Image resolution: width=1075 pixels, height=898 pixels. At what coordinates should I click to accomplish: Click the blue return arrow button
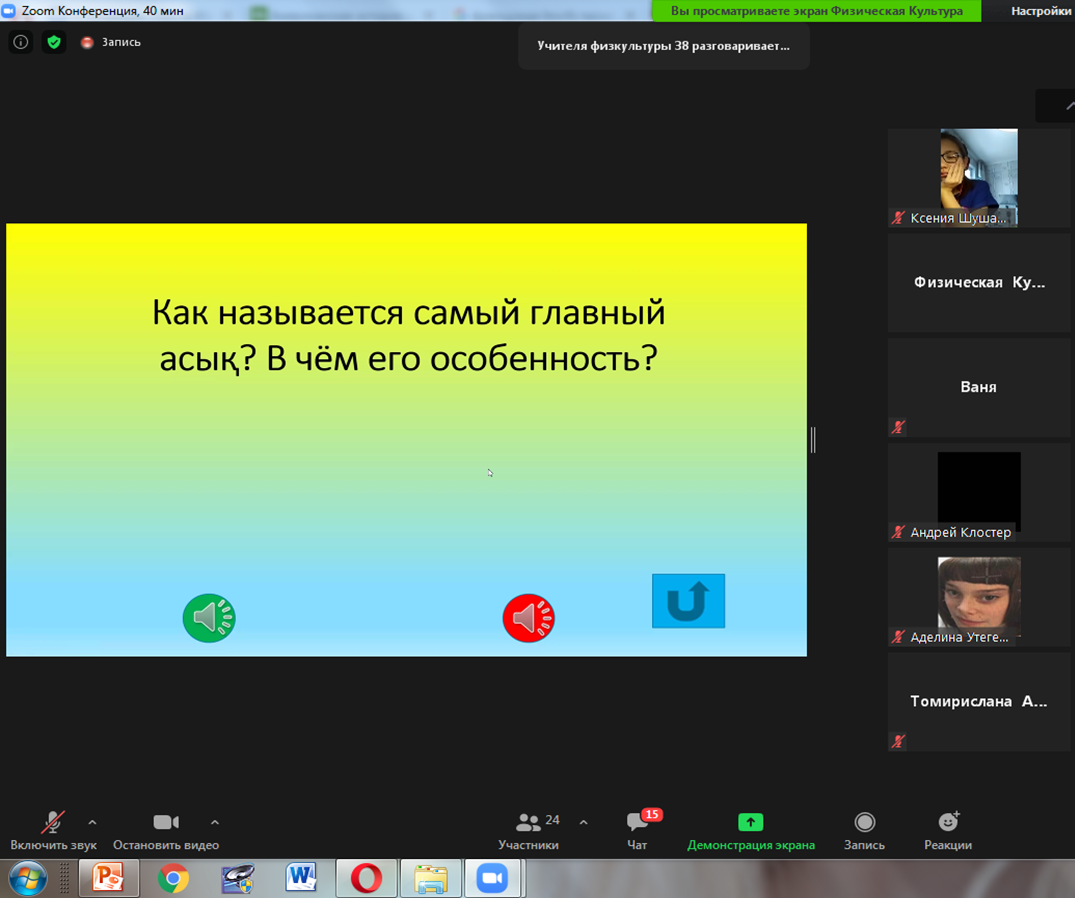[x=688, y=601]
